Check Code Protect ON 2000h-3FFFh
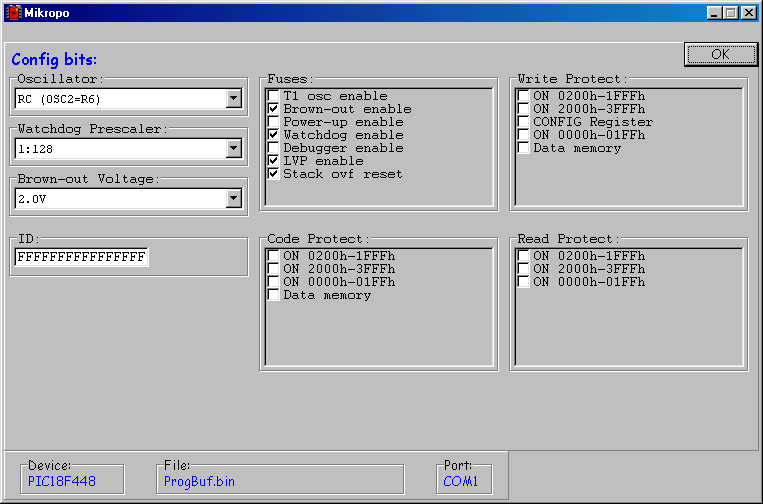 pyautogui.click(x=273, y=269)
